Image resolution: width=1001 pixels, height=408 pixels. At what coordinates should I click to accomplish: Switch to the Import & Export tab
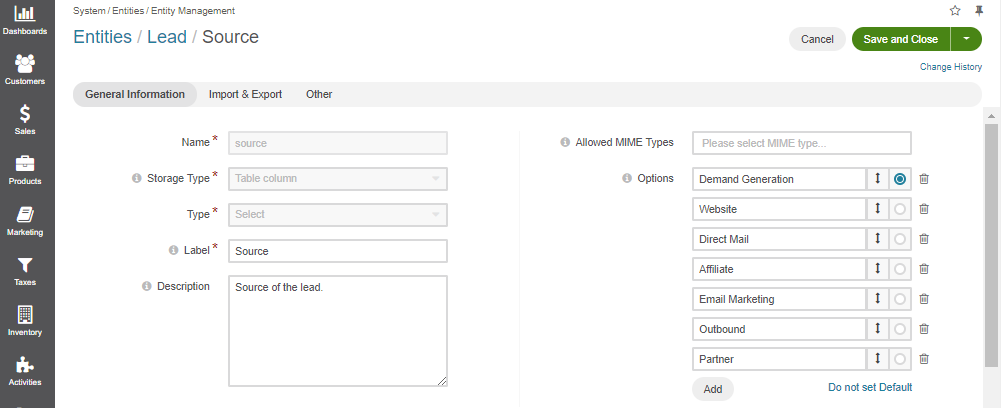coord(245,94)
